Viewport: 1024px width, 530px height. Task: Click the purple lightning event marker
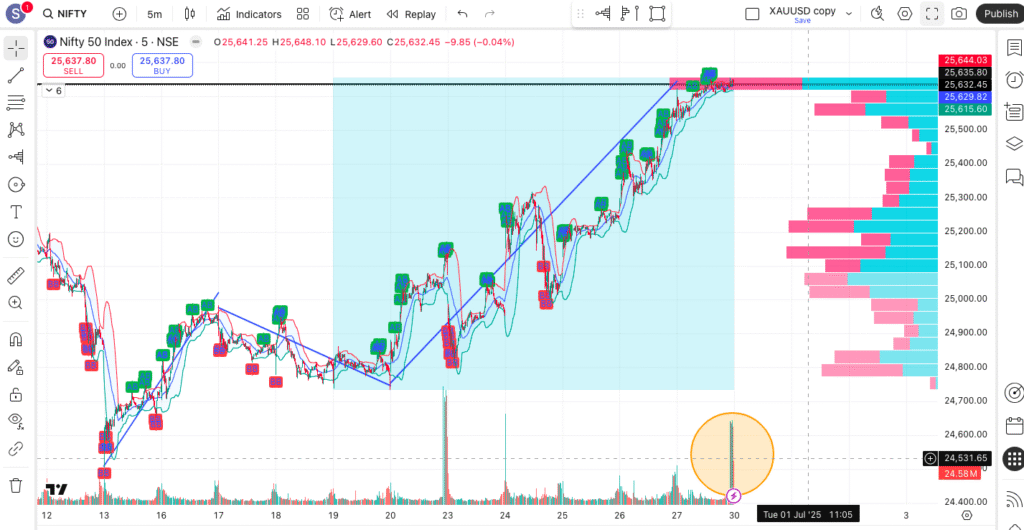coord(733,496)
